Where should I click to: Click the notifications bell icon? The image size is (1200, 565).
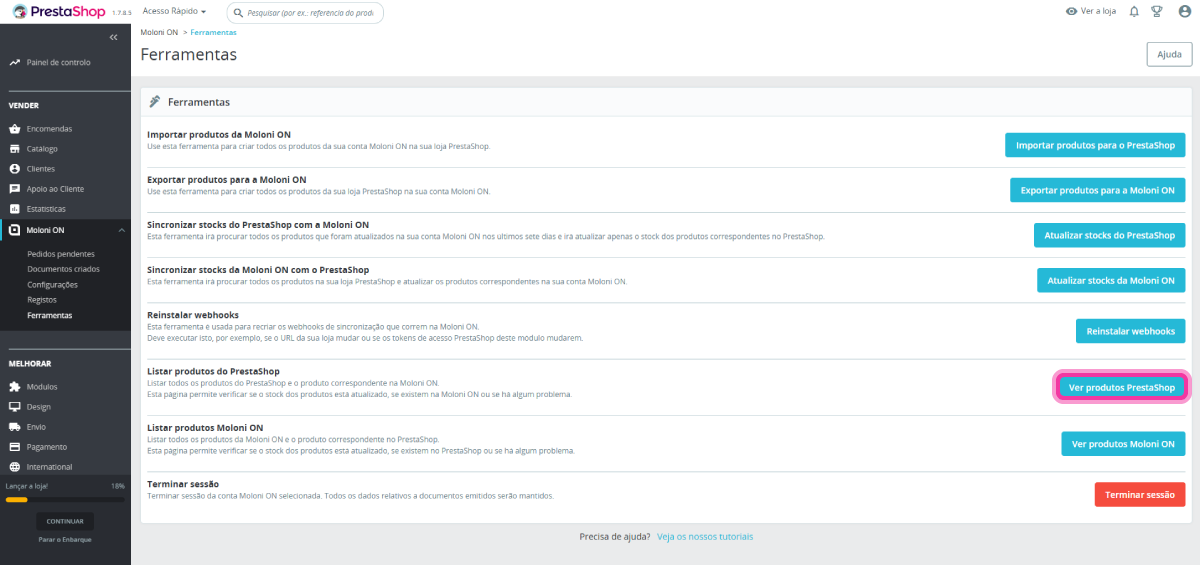(x=1134, y=12)
